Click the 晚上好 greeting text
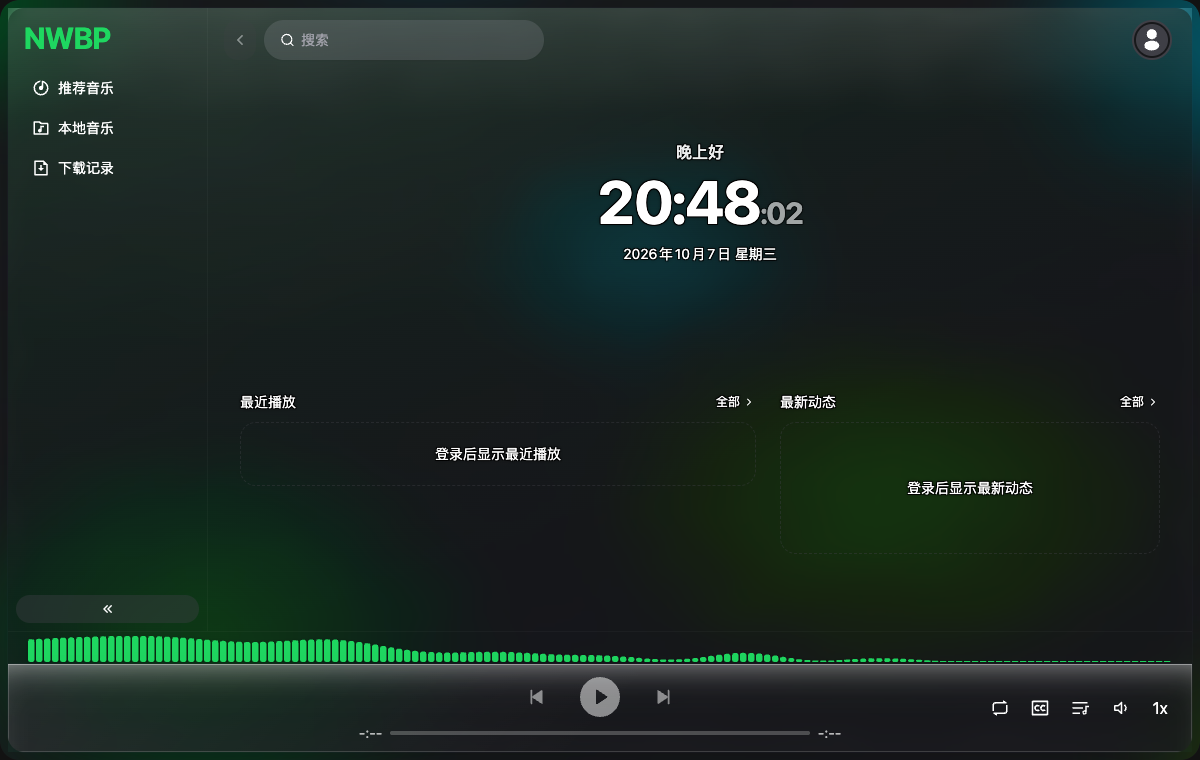Image resolution: width=1200 pixels, height=760 pixels. coord(700,152)
